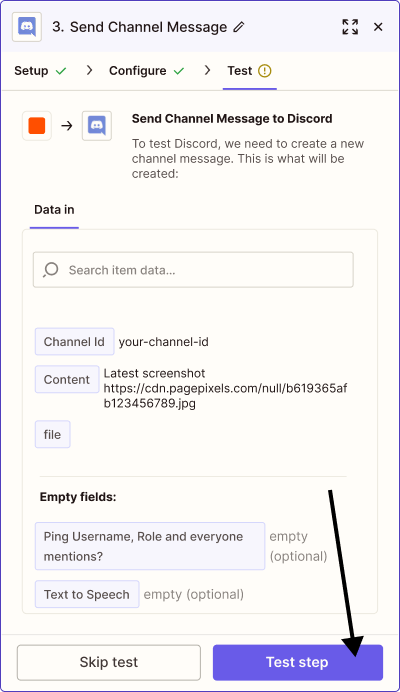Edit step name with pencil icon
The height and width of the screenshot is (692, 400).
tap(238, 27)
